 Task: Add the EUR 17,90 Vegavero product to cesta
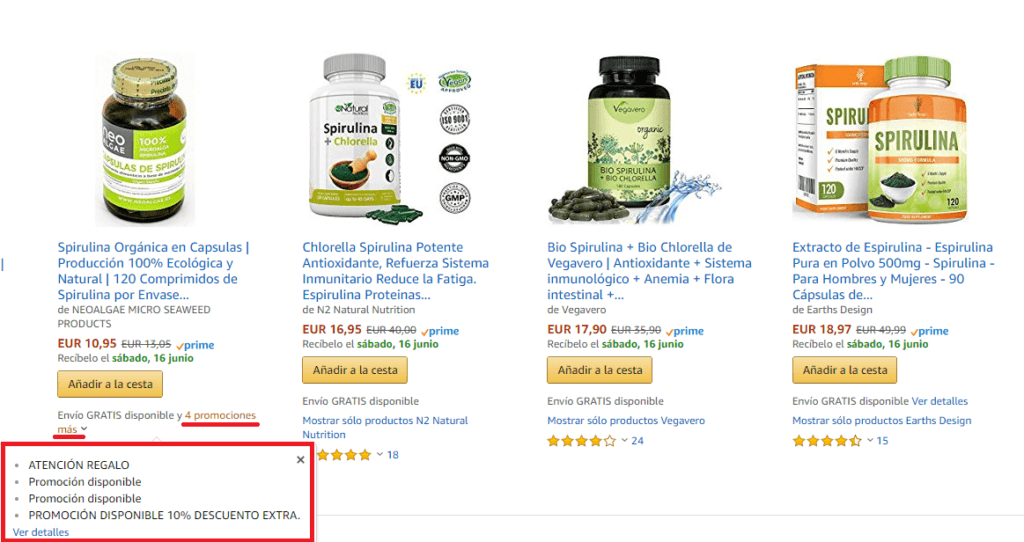coord(600,370)
